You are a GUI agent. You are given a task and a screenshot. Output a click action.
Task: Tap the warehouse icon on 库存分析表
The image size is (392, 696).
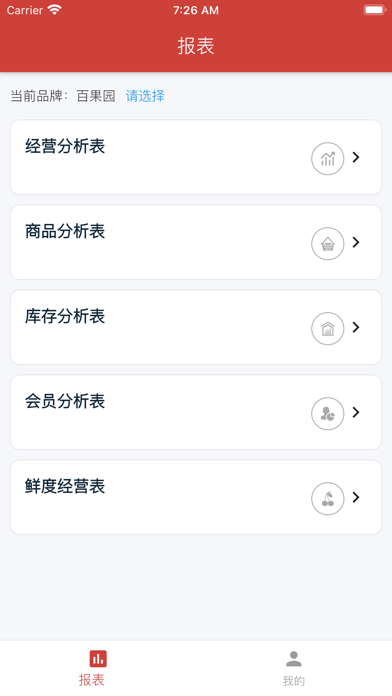pyautogui.click(x=328, y=328)
